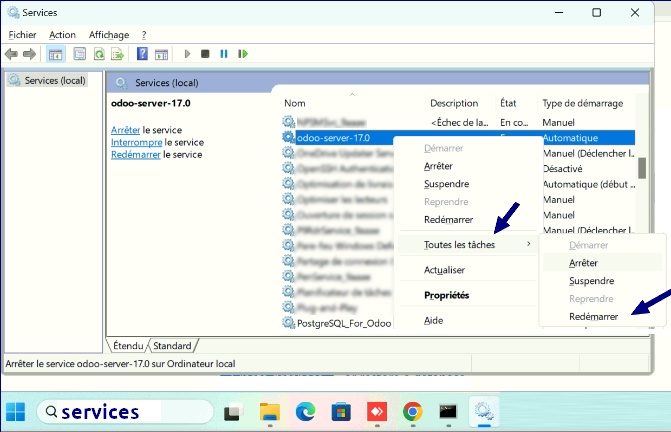Click the Pause service icon
Screen dimensions: 671x432
(223, 54)
